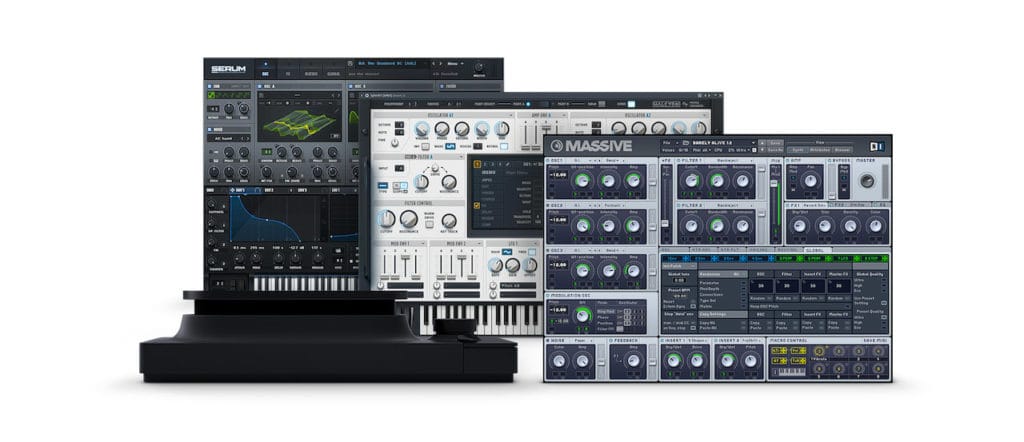The width and height of the screenshot is (1024, 442).
Task: Click the Serum logo
Action: [229, 69]
